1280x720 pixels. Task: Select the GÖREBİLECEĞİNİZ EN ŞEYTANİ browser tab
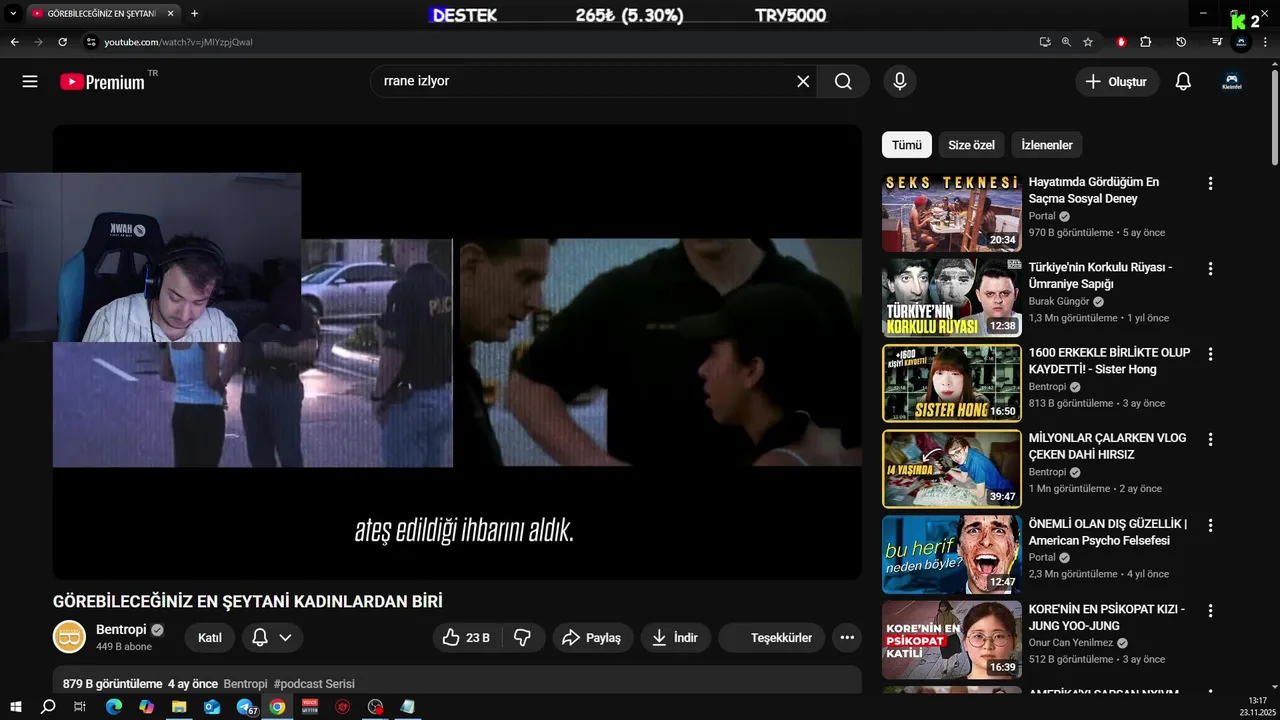(104, 14)
